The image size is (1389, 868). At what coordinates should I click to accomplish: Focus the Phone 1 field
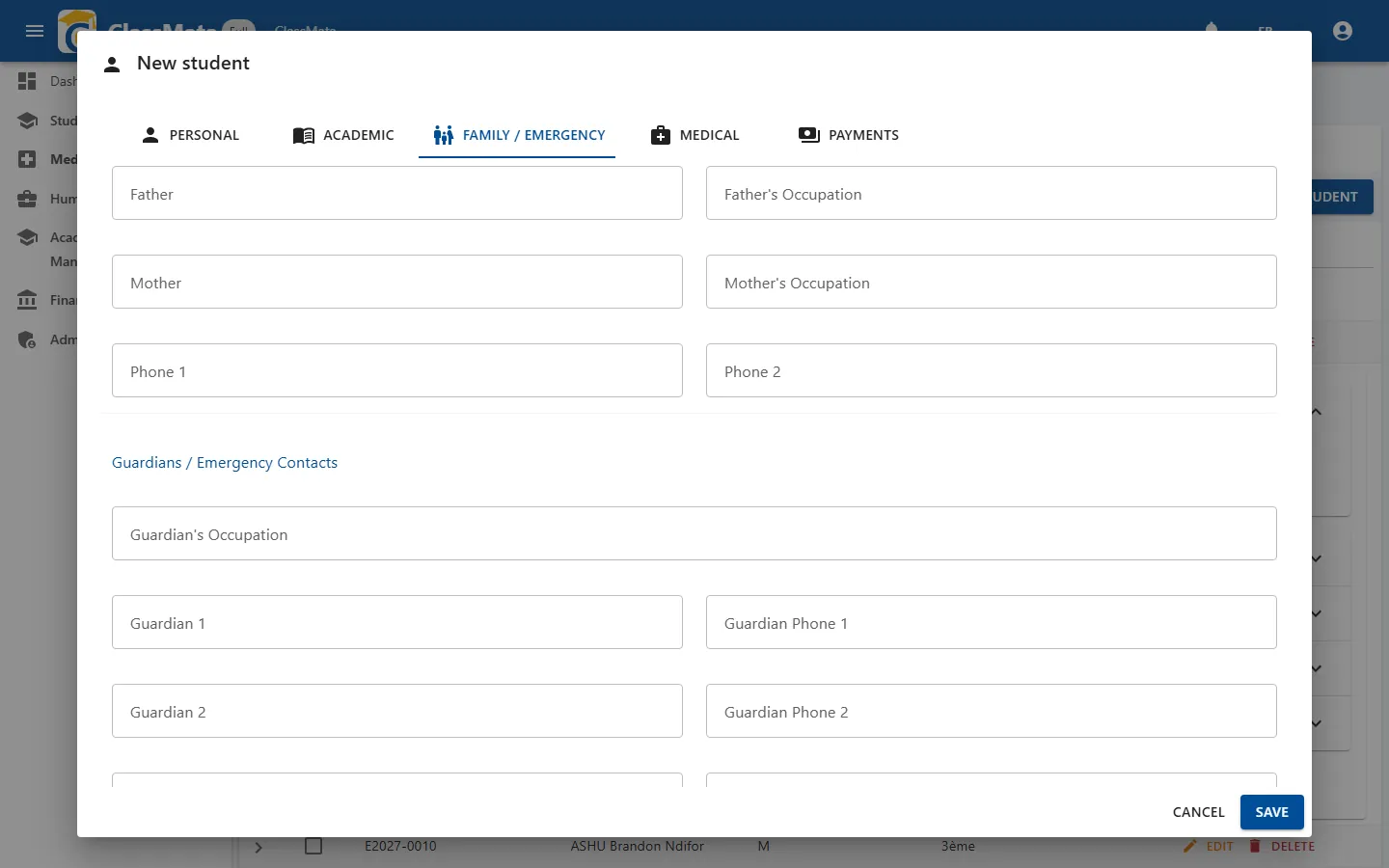point(397,370)
